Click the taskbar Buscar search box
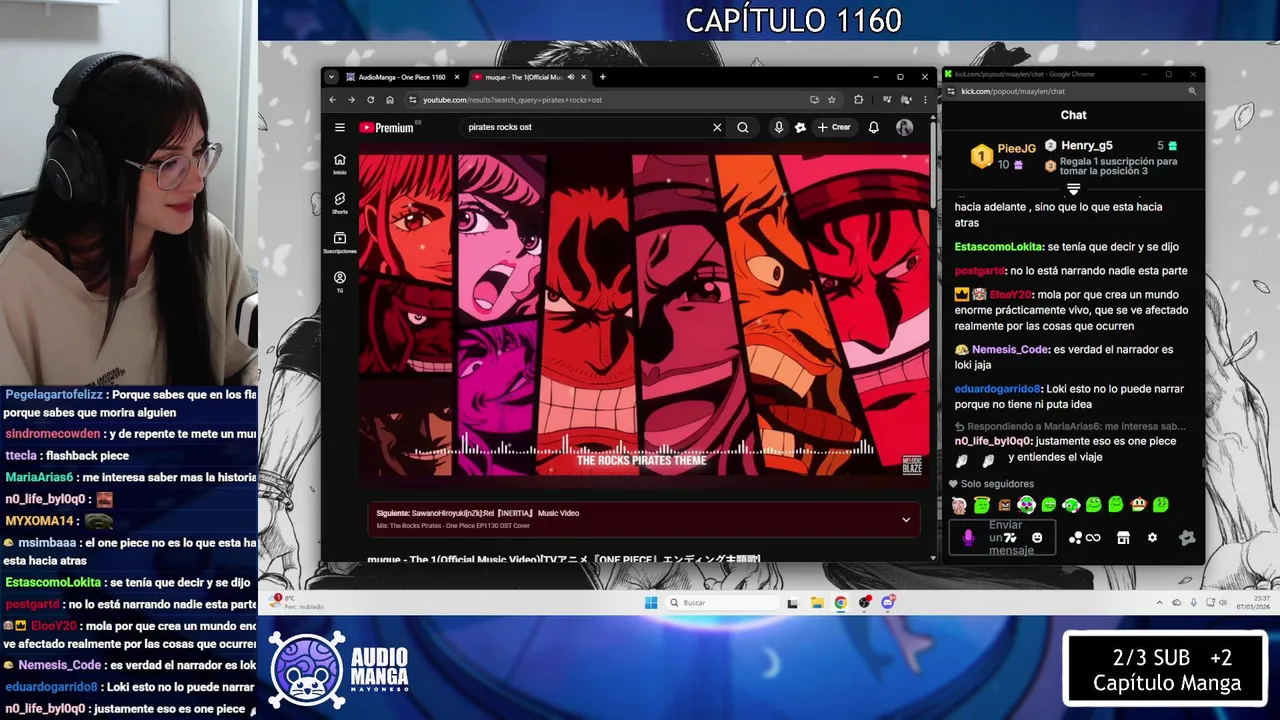 (722, 602)
